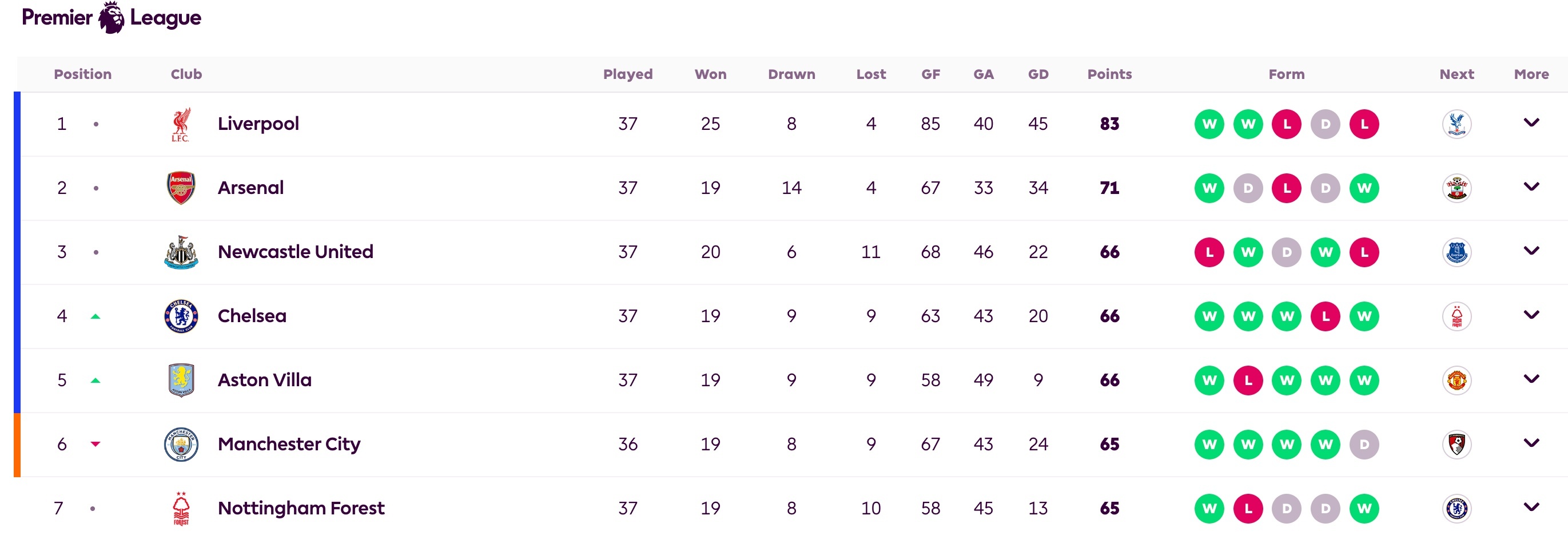Image resolution: width=1568 pixels, height=539 pixels.
Task: Open the Newcastle United club link
Action: click(x=295, y=252)
